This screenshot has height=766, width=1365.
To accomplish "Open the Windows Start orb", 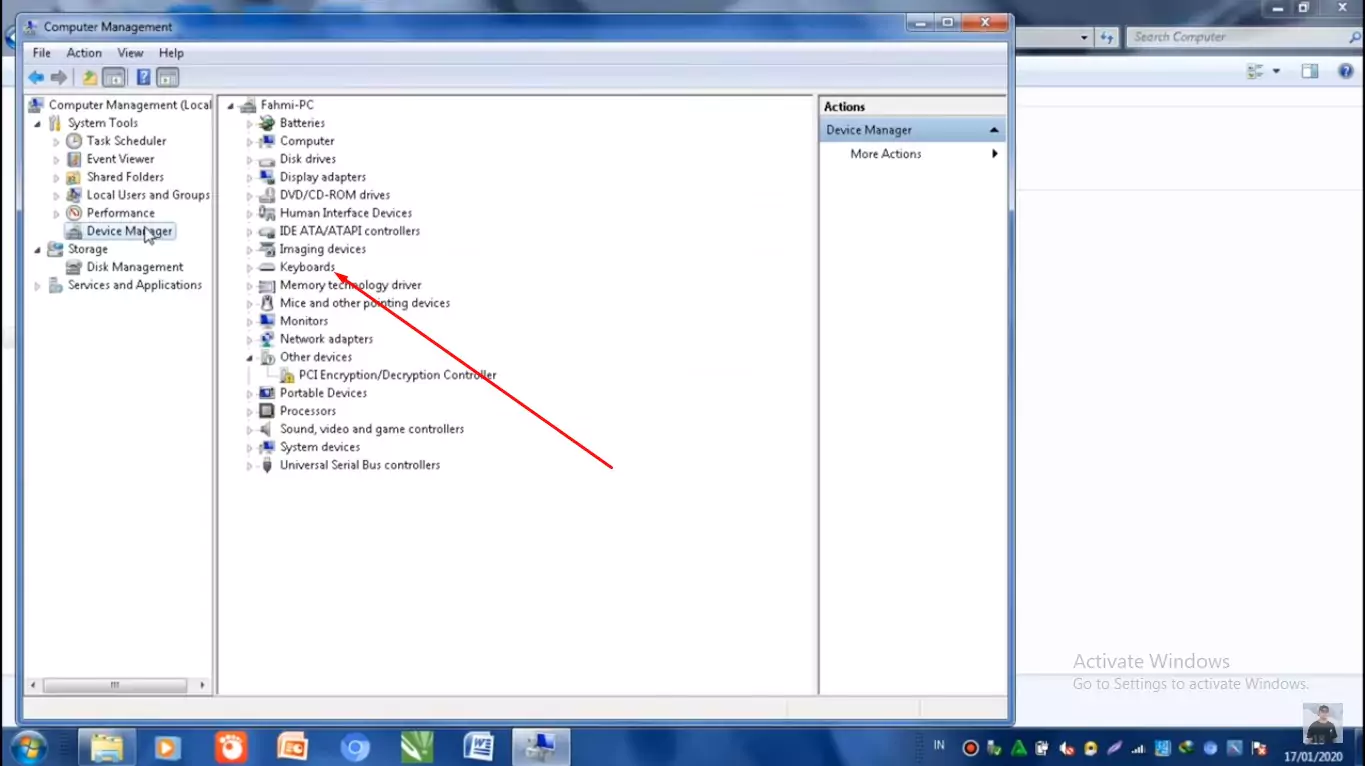I will point(27,747).
